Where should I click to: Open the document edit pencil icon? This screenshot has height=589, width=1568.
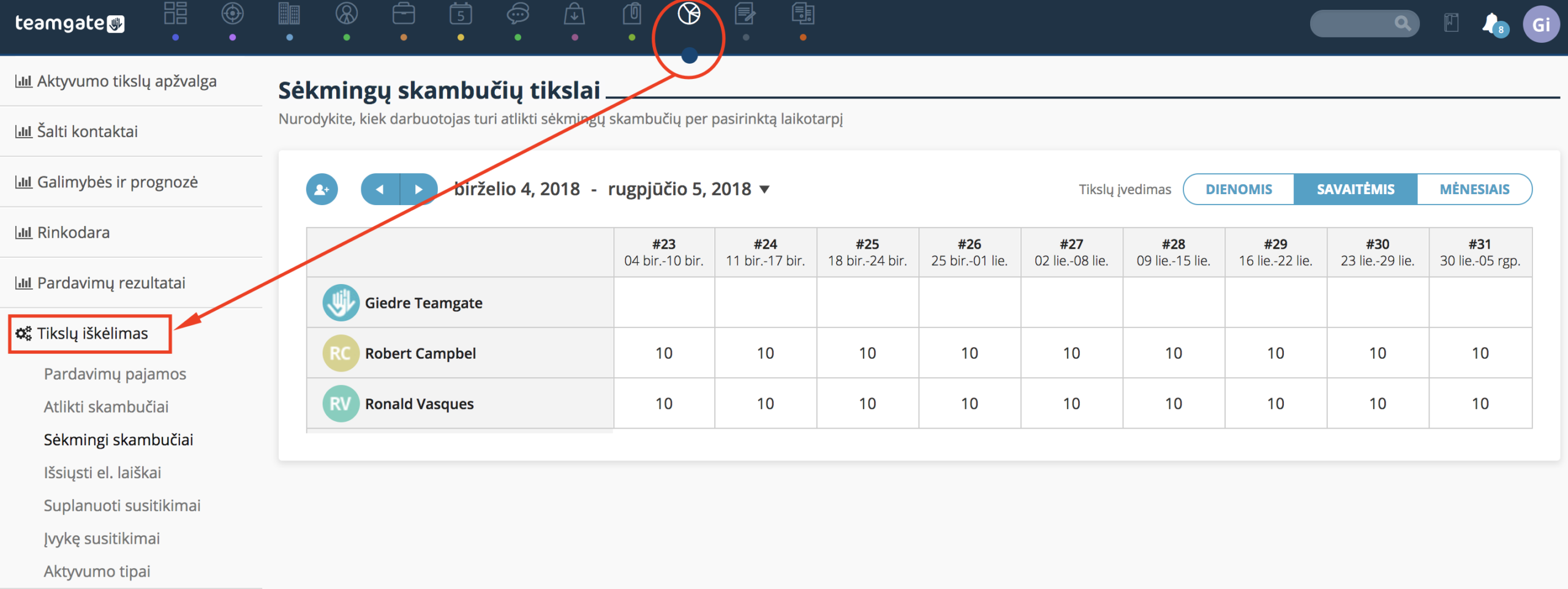(745, 13)
